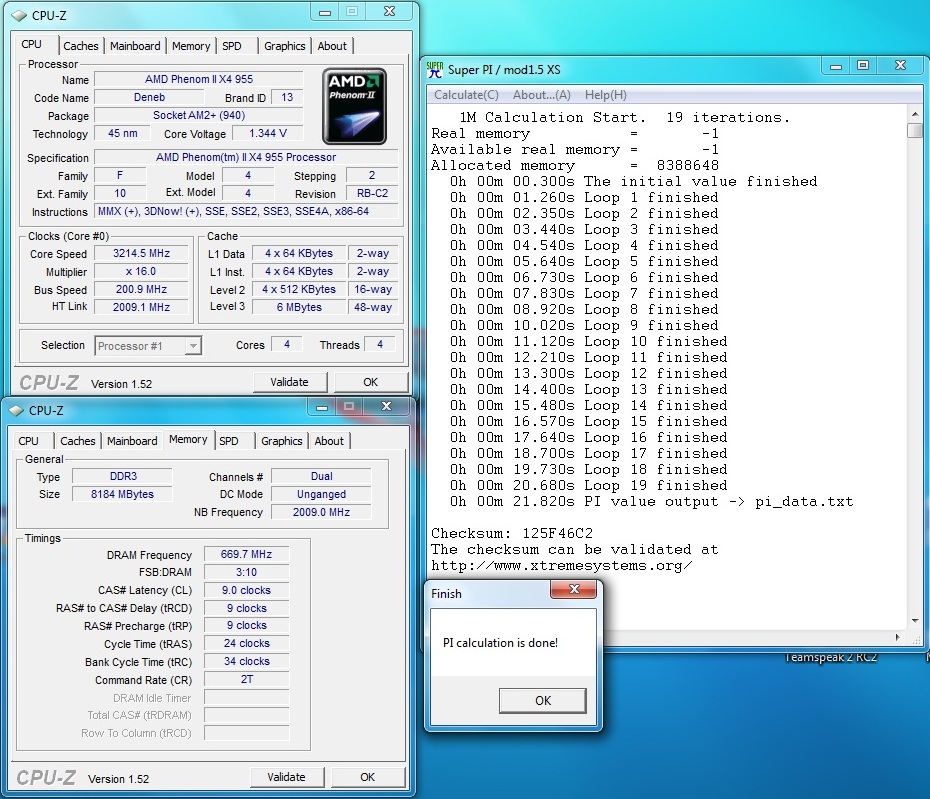Viewport: 930px width, 799px height.
Task: Click the CPU-Z title icon in Memory window
Action: (16, 410)
